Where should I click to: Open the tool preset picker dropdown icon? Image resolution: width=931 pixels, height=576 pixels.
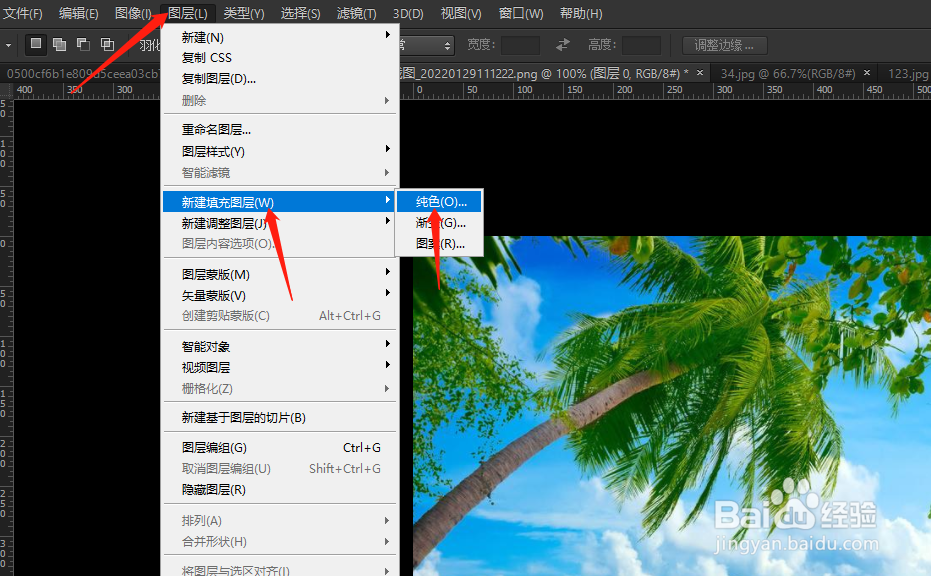9,45
